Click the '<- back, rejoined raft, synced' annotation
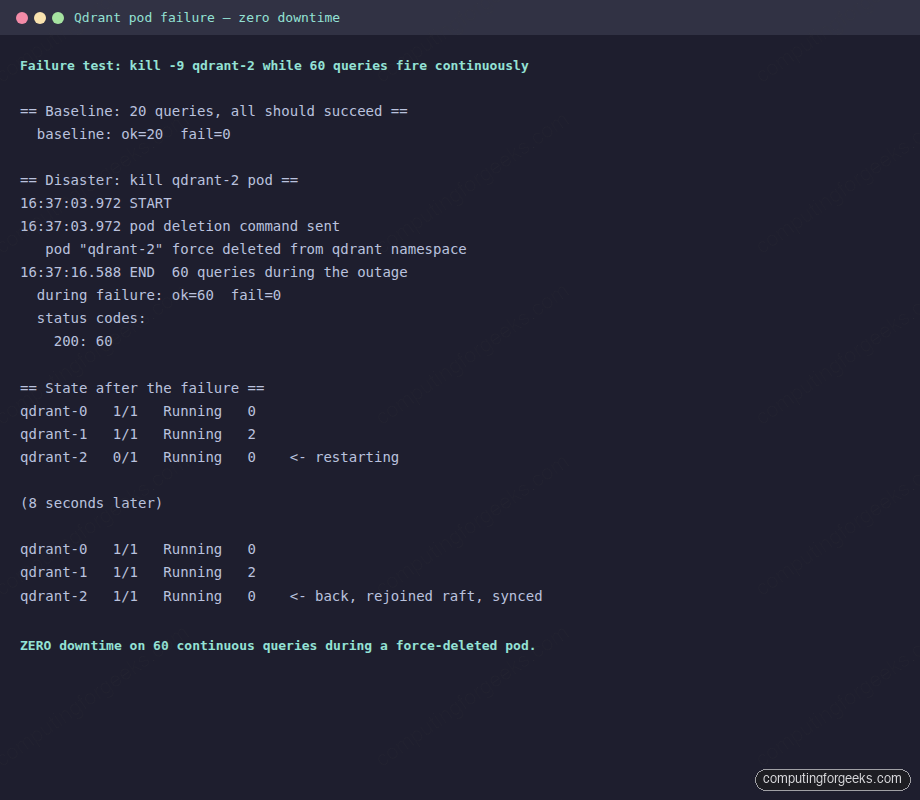The image size is (920, 800). tap(416, 596)
